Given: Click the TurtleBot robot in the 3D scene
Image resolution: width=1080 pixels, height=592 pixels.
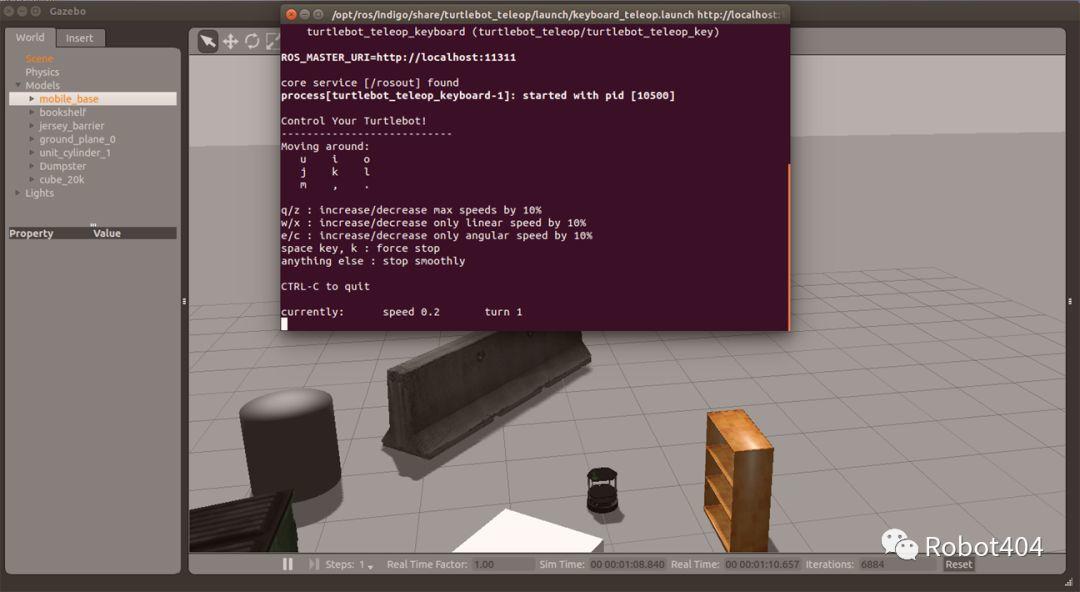Looking at the screenshot, I should coord(602,490).
